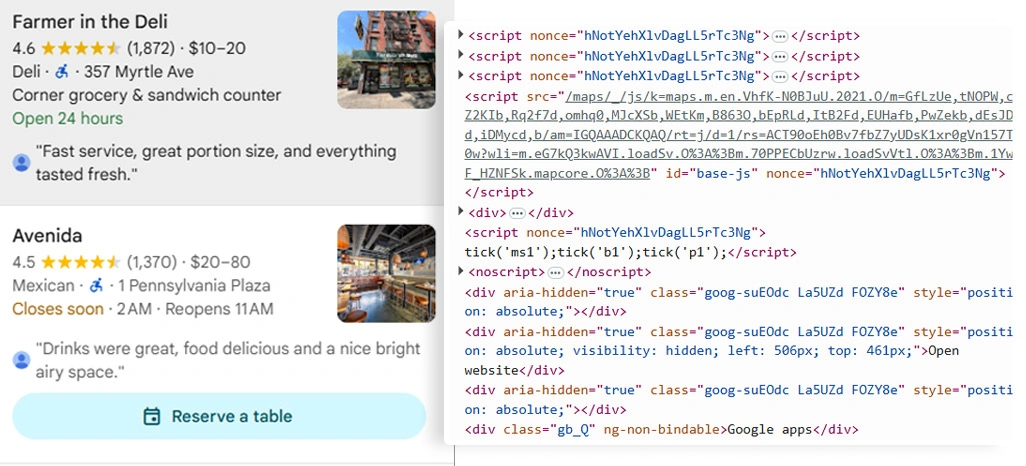Click the "Drinks were great" review text

click(228, 360)
